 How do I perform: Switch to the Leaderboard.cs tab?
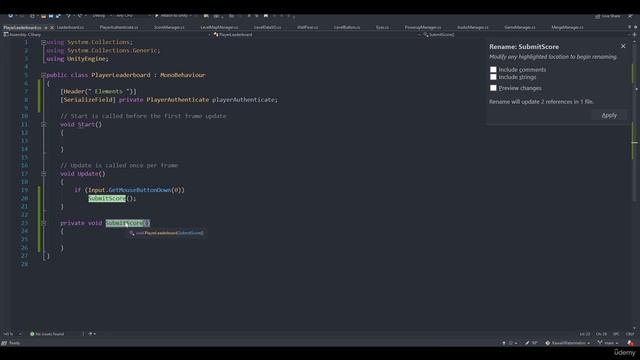point(70,27)
